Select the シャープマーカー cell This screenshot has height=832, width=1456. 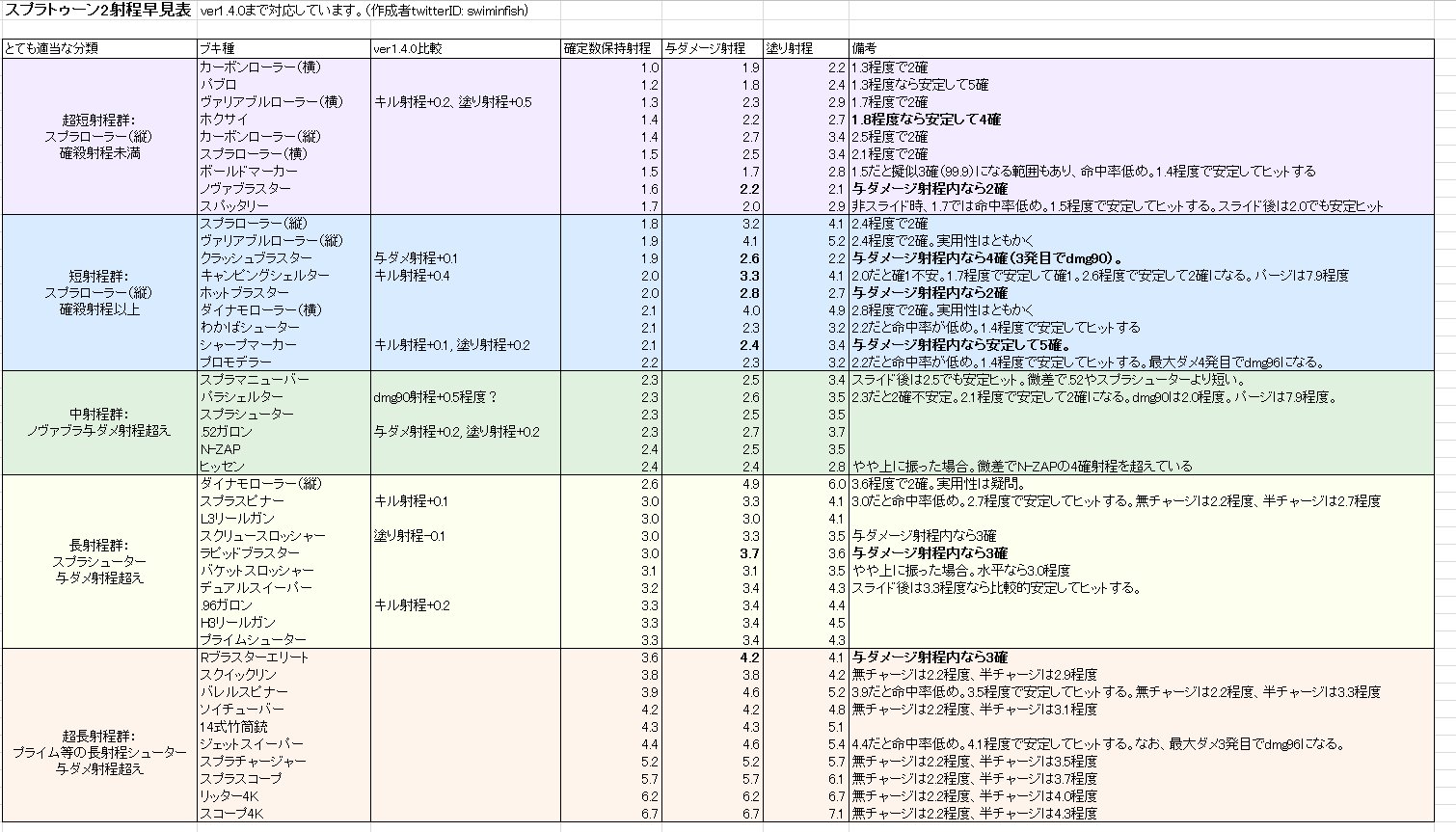coord(283,345)
